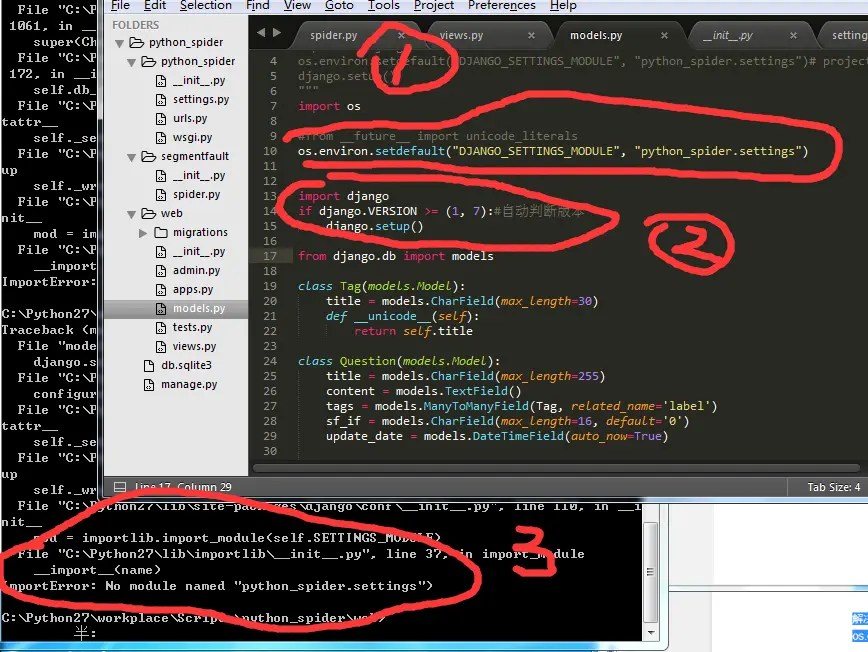868x652 pixels.
Task: Click the db.sqlite3 file icon
Action: pyautogui.click(x=148, y=366)
